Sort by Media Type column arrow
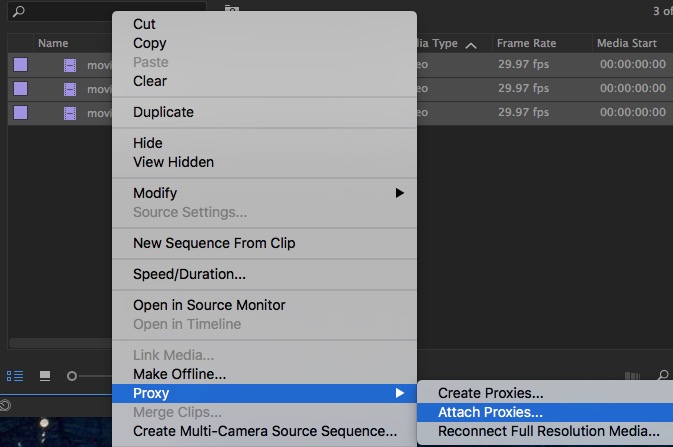 click(x=471, y=44)
